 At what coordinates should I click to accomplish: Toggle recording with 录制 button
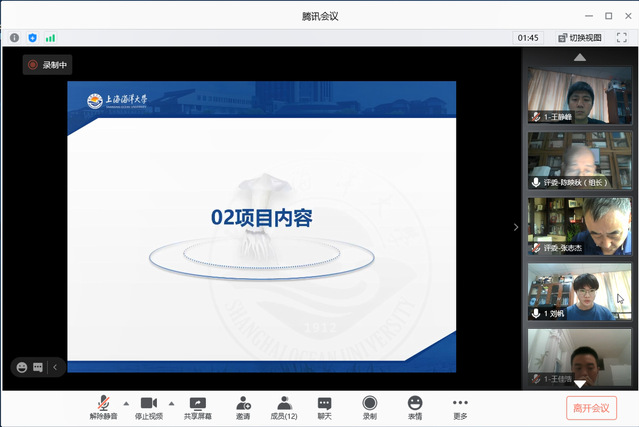pos(369,407)
